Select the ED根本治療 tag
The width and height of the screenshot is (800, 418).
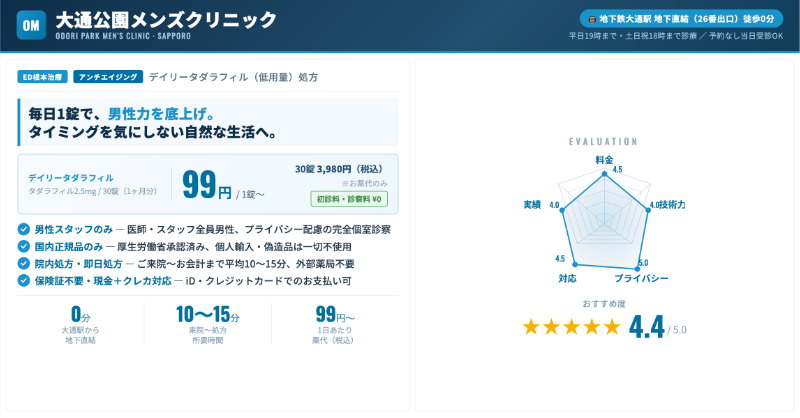coord(43,77)
